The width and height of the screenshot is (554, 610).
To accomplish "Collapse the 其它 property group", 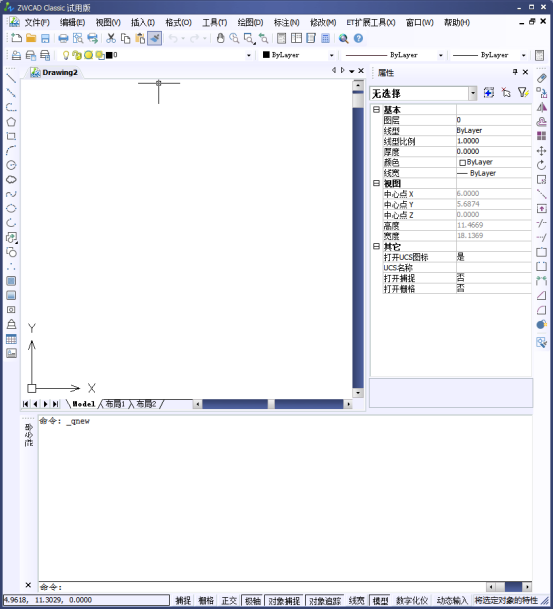I will coord(376,246).
